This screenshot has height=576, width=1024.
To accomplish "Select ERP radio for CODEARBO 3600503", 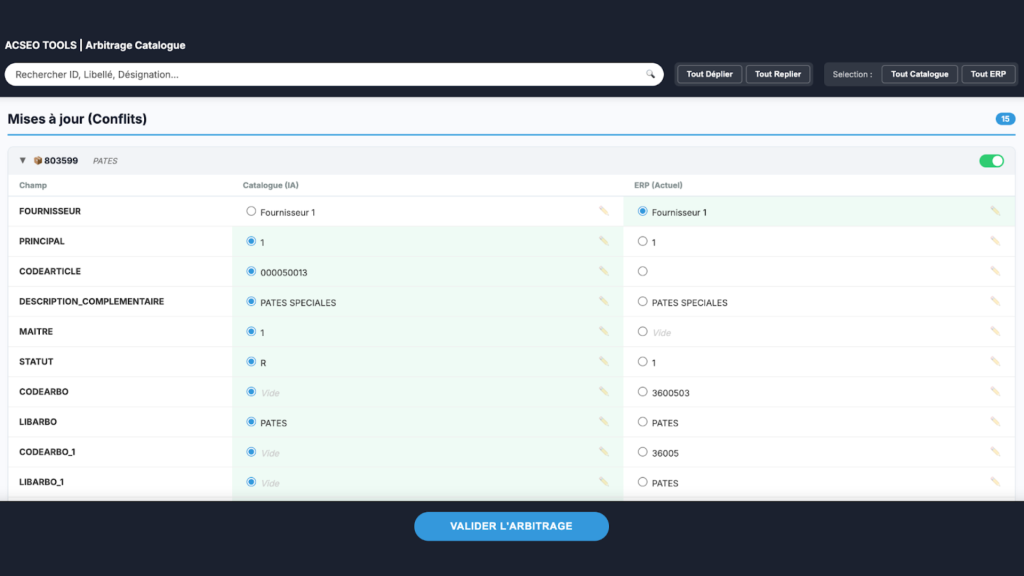I will (x=642, y=392).
